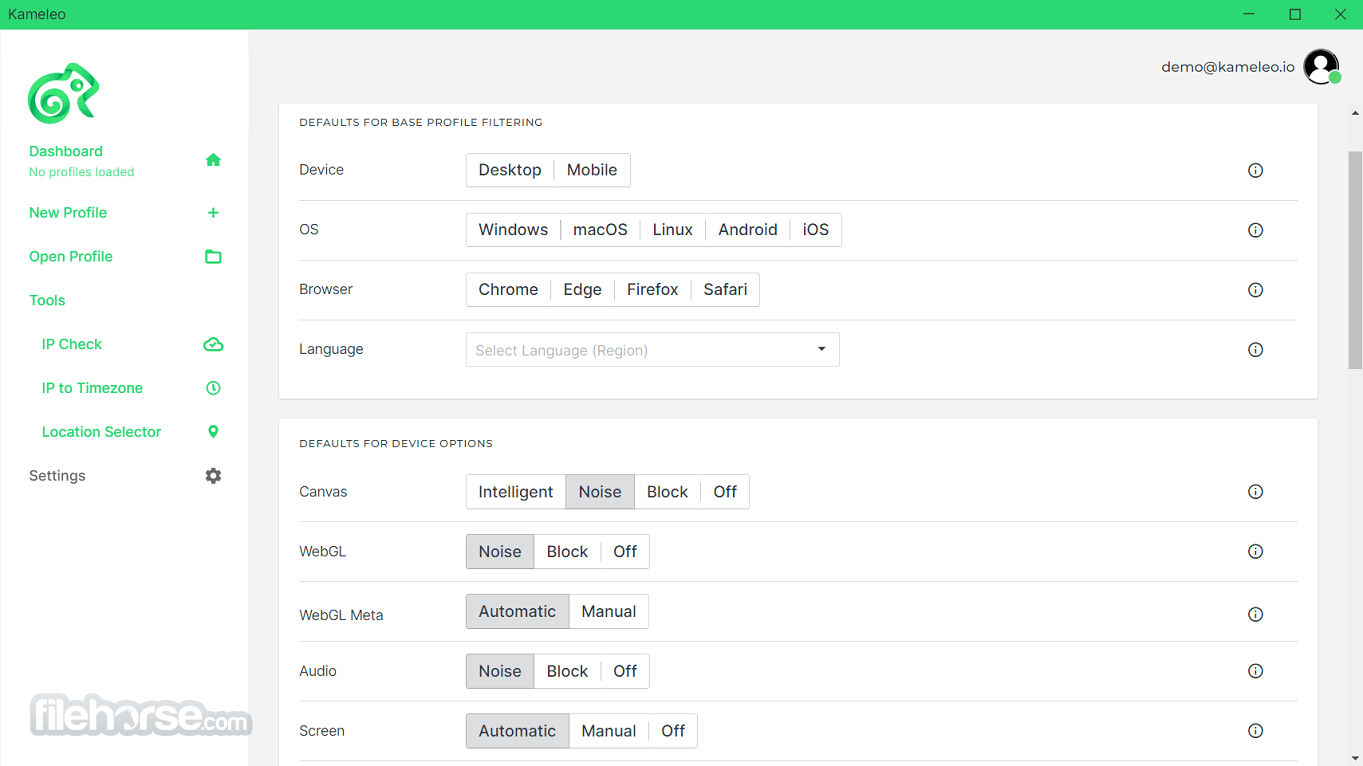Viewport: 1363px width, 766px height.
Task: Choose Windows in the OS filter
Action: point(513,230)
